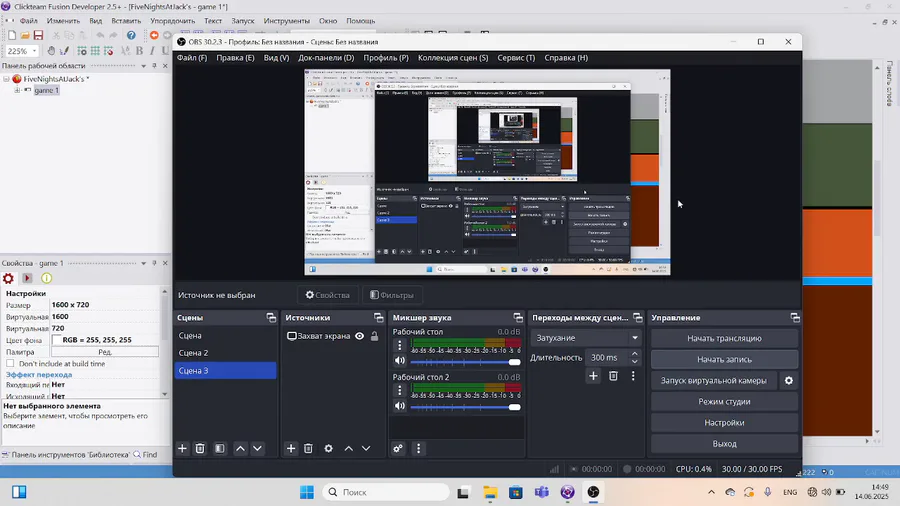Viewport: 900px width, 506px height.
Task: Open transition properties three dots
Action: click(x=633, y=376)
